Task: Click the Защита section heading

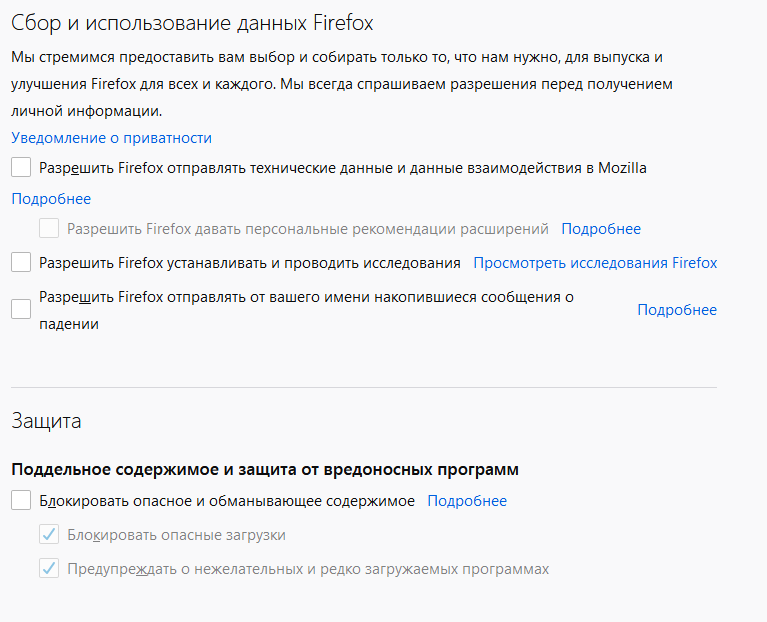Action: pos(46,421)
